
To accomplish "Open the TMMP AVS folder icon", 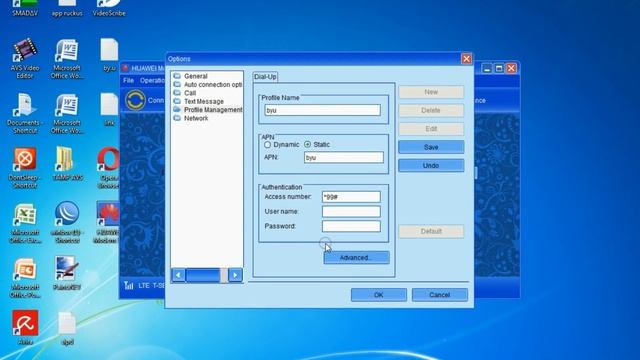I will 67,163.
